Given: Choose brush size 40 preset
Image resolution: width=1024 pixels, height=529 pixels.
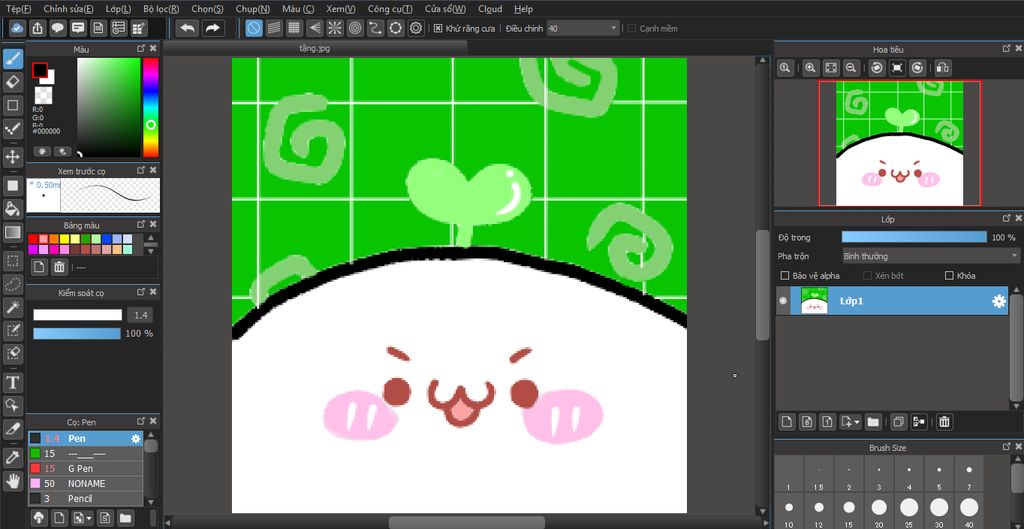Looking at the screenshot, I should (x=969, y=512).
